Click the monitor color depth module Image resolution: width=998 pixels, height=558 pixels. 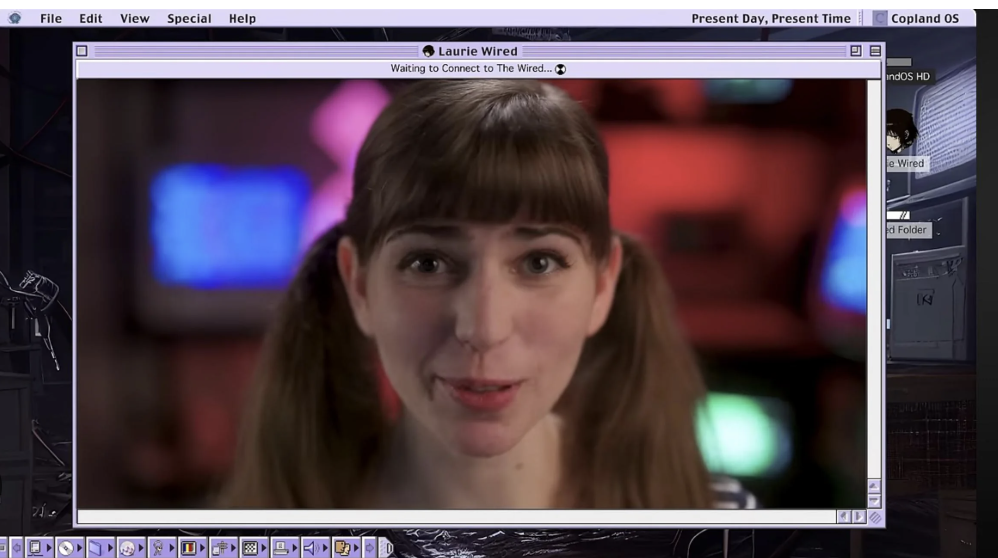pyautogui.click(x=188, y=547)
